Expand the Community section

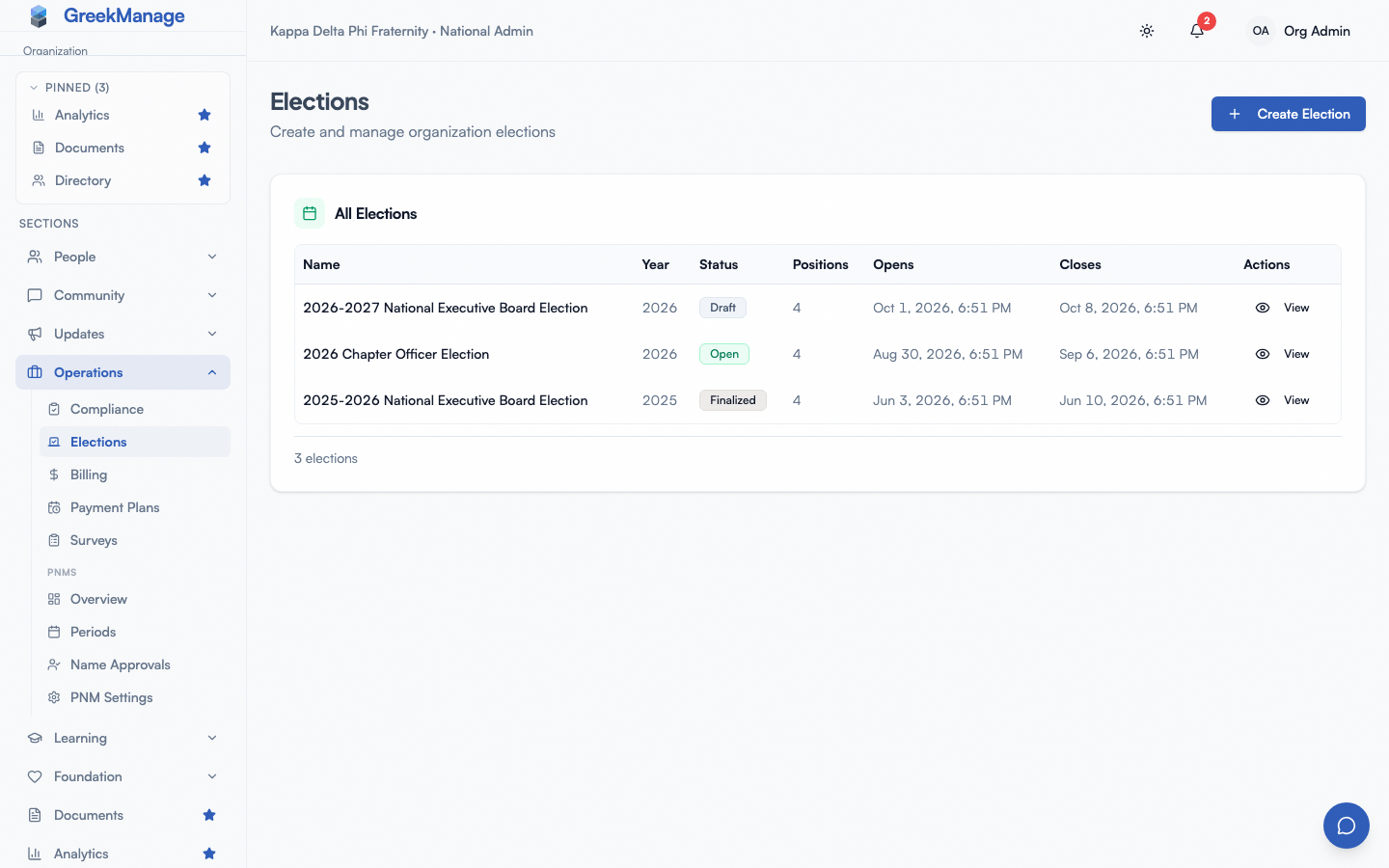tap(123, 295)
